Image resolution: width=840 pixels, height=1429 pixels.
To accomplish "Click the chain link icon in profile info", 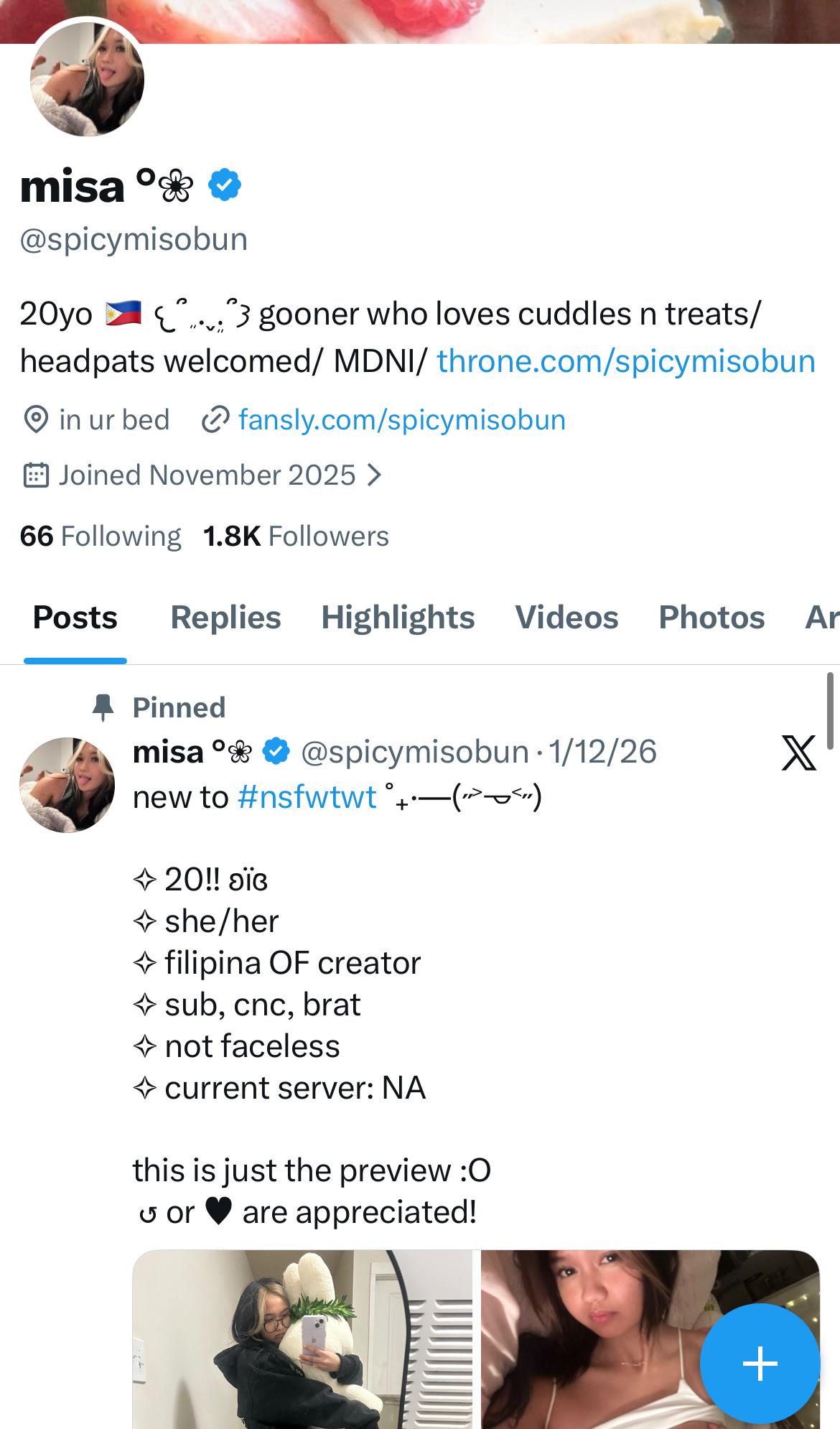I will tap(215, 419).
